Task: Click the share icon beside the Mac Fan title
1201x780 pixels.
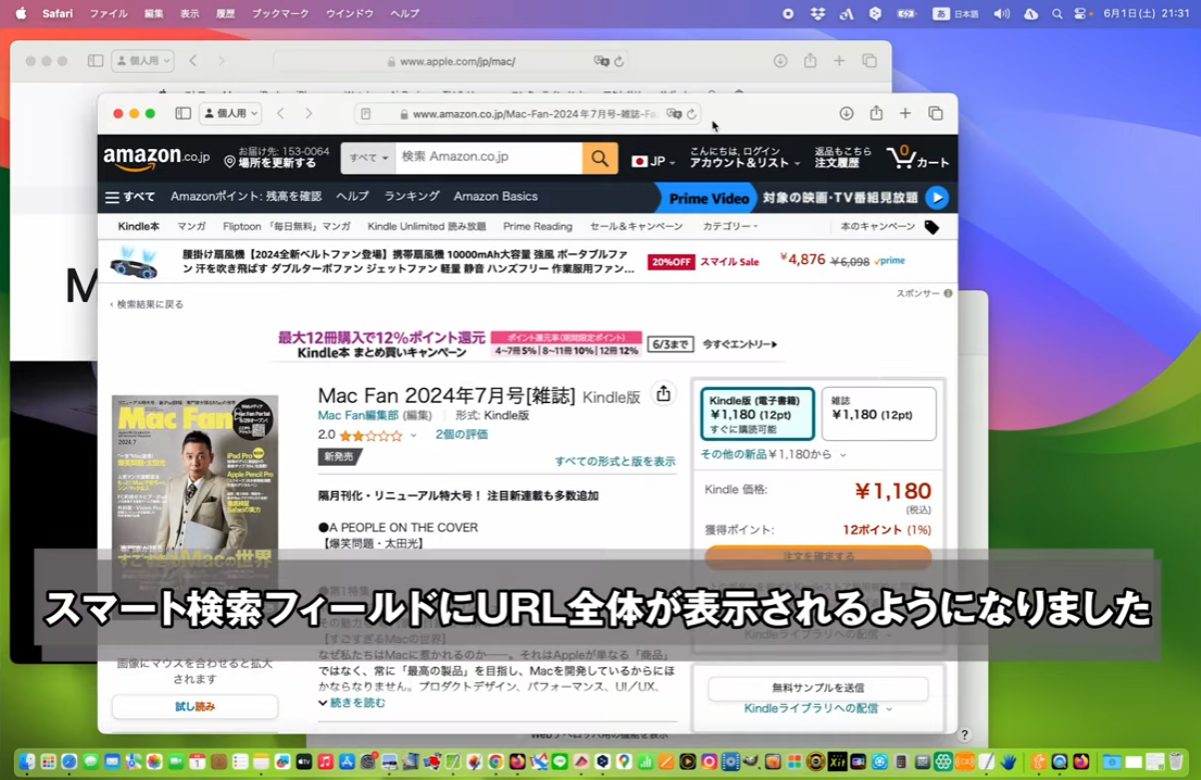Action: (x=663, y=394)
